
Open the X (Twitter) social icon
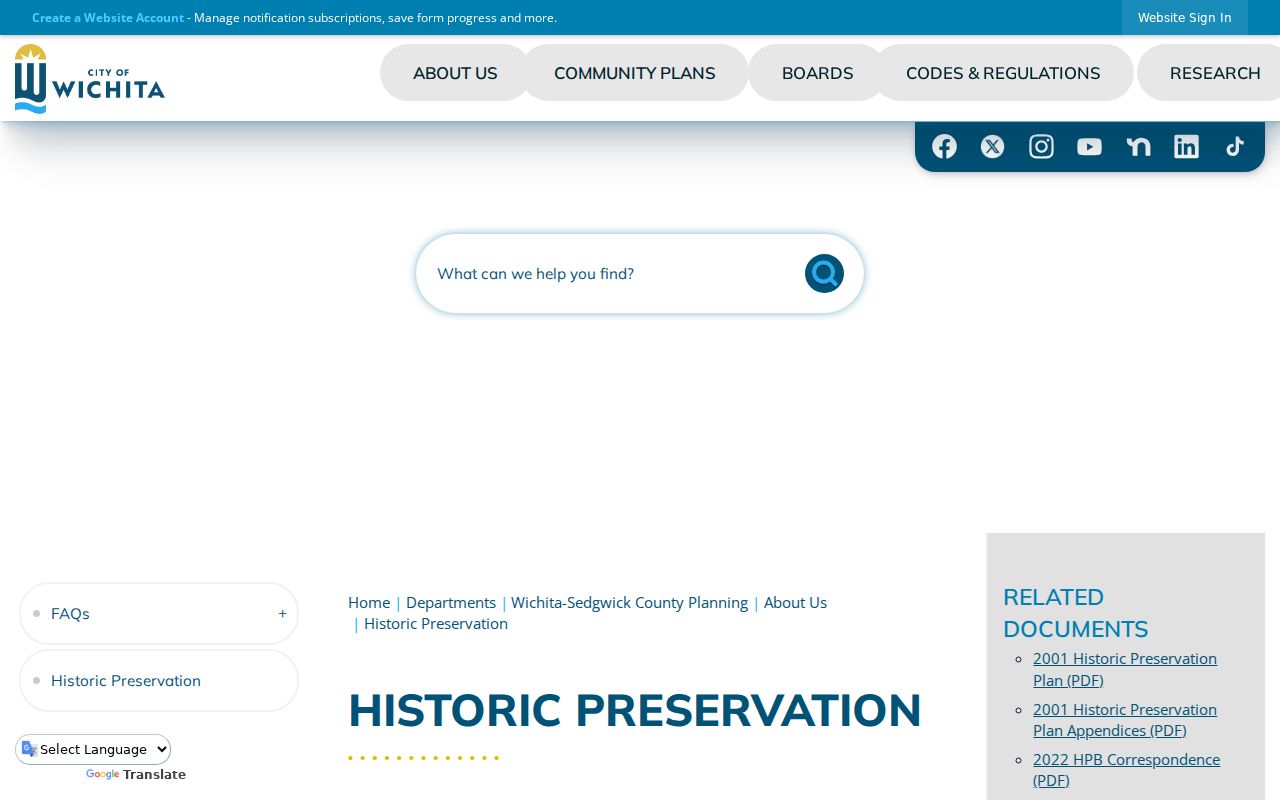click(x=992, y=147)
